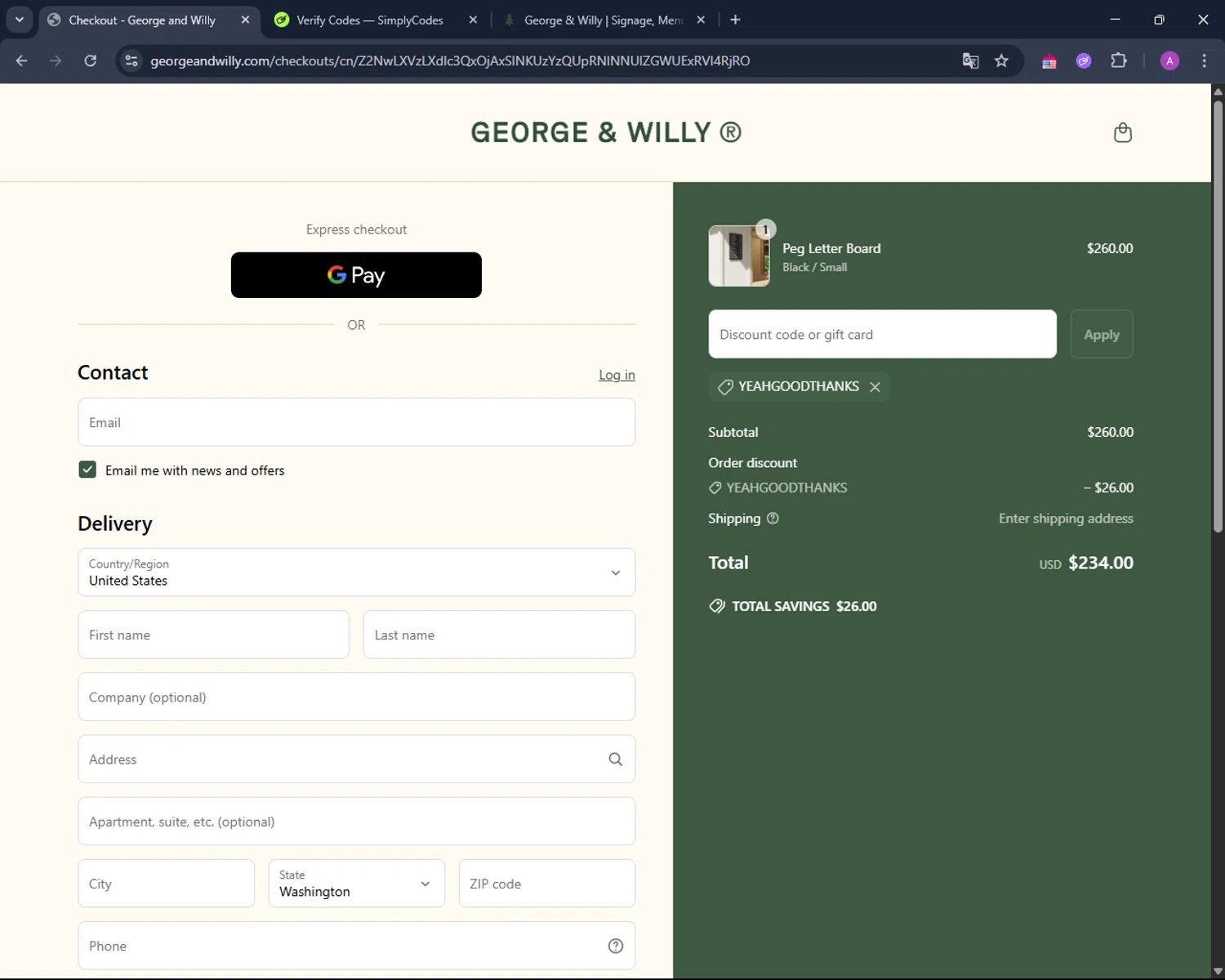Screen dimensions: 1225x980
Task: Click the forward navigation arrow
Action: tap(56, 60)
